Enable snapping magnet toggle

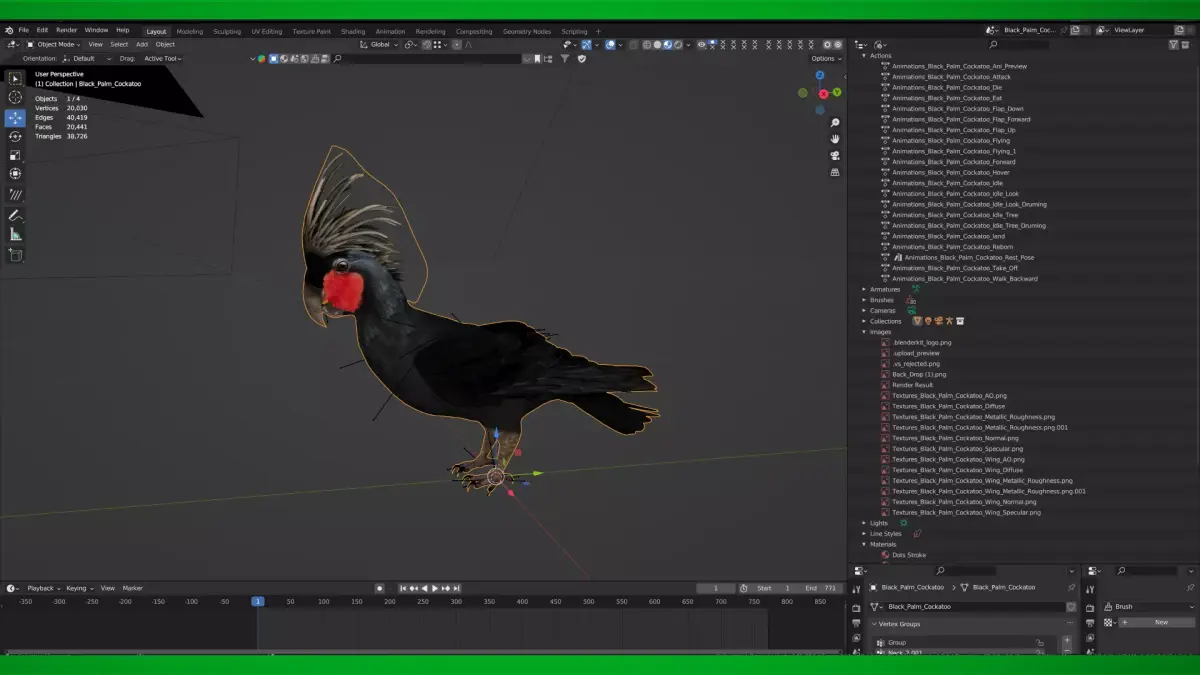[x=426, y=44]
